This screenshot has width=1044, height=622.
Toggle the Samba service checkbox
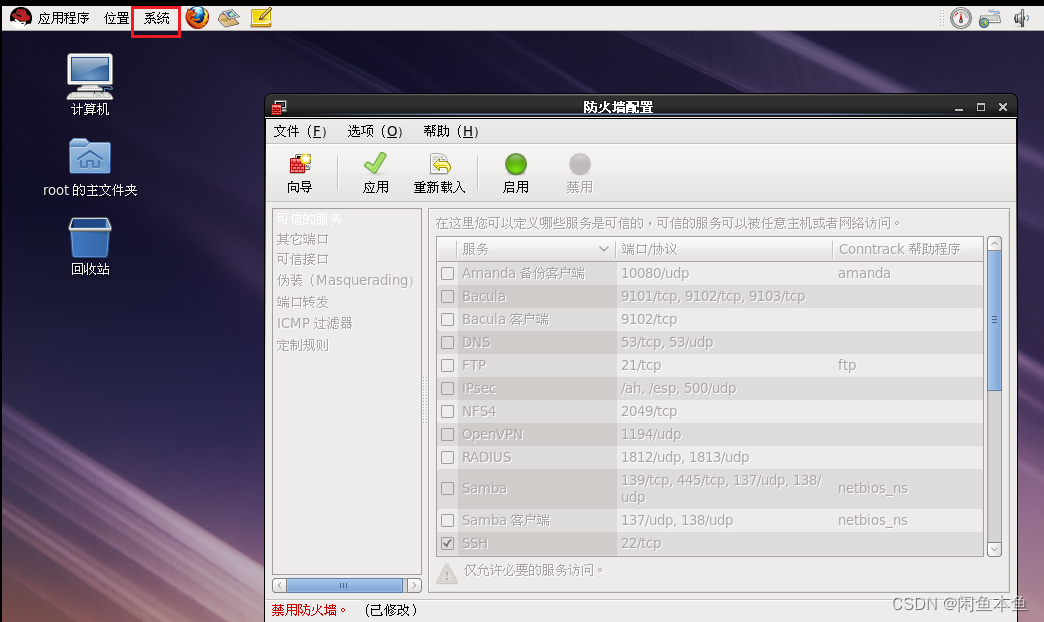click(x=447, y=488)
